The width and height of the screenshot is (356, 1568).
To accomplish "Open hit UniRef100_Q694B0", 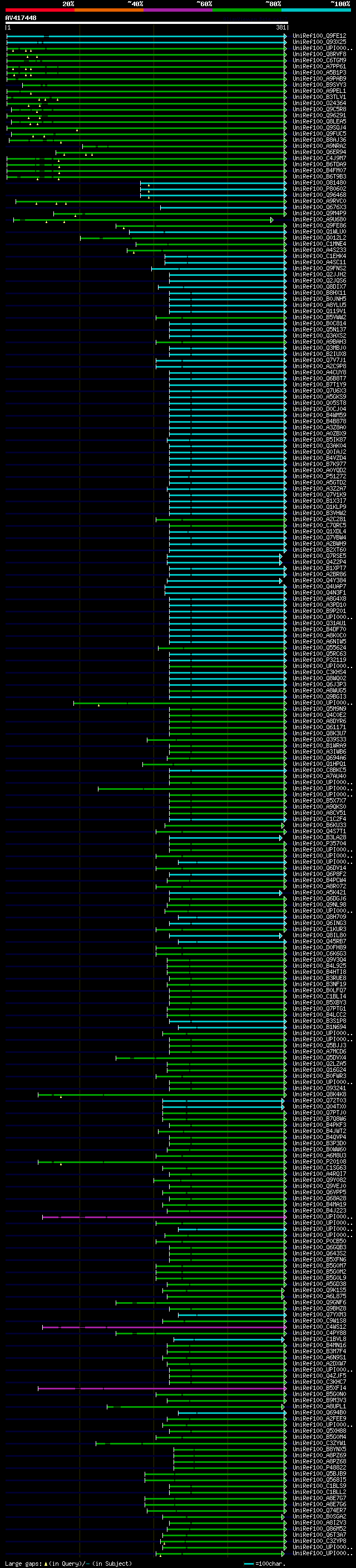I will click(x=319, y=1413).
